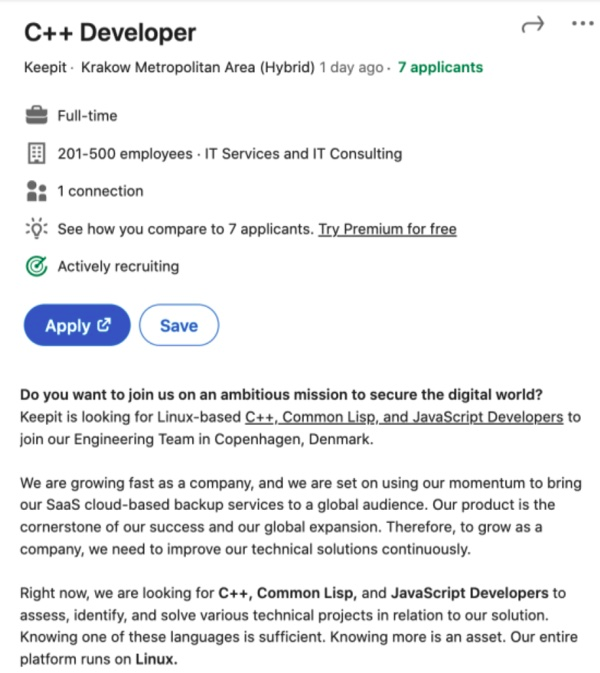Click the green actively recruiting target icon

click(x=36, y=267)
